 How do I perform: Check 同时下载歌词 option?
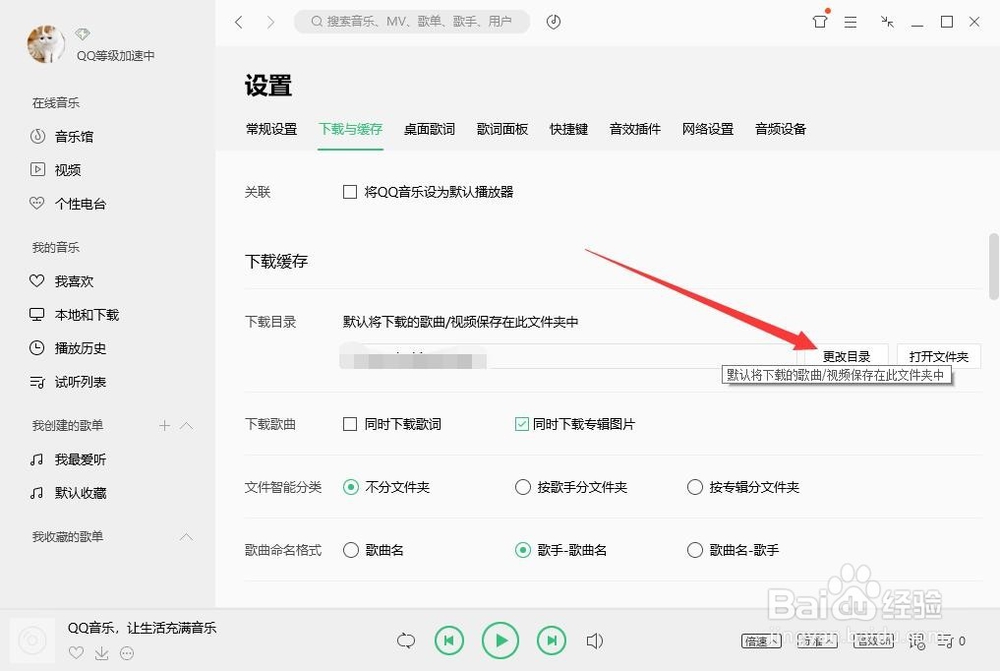pyautogui.click(x=351, y=424)
